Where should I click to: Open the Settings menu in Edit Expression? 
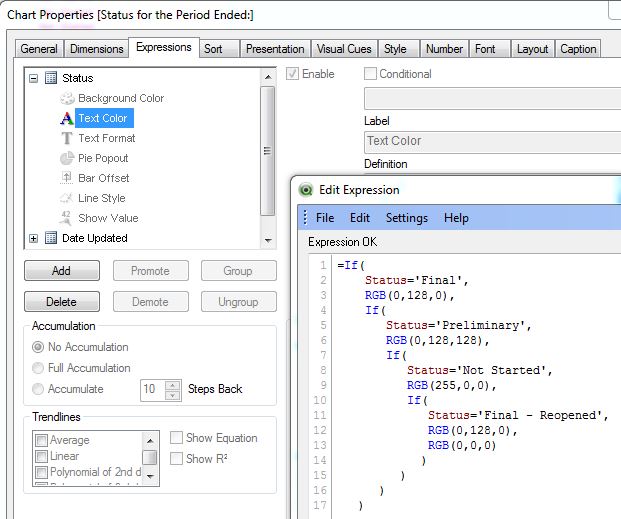click(x=406, y=218)
